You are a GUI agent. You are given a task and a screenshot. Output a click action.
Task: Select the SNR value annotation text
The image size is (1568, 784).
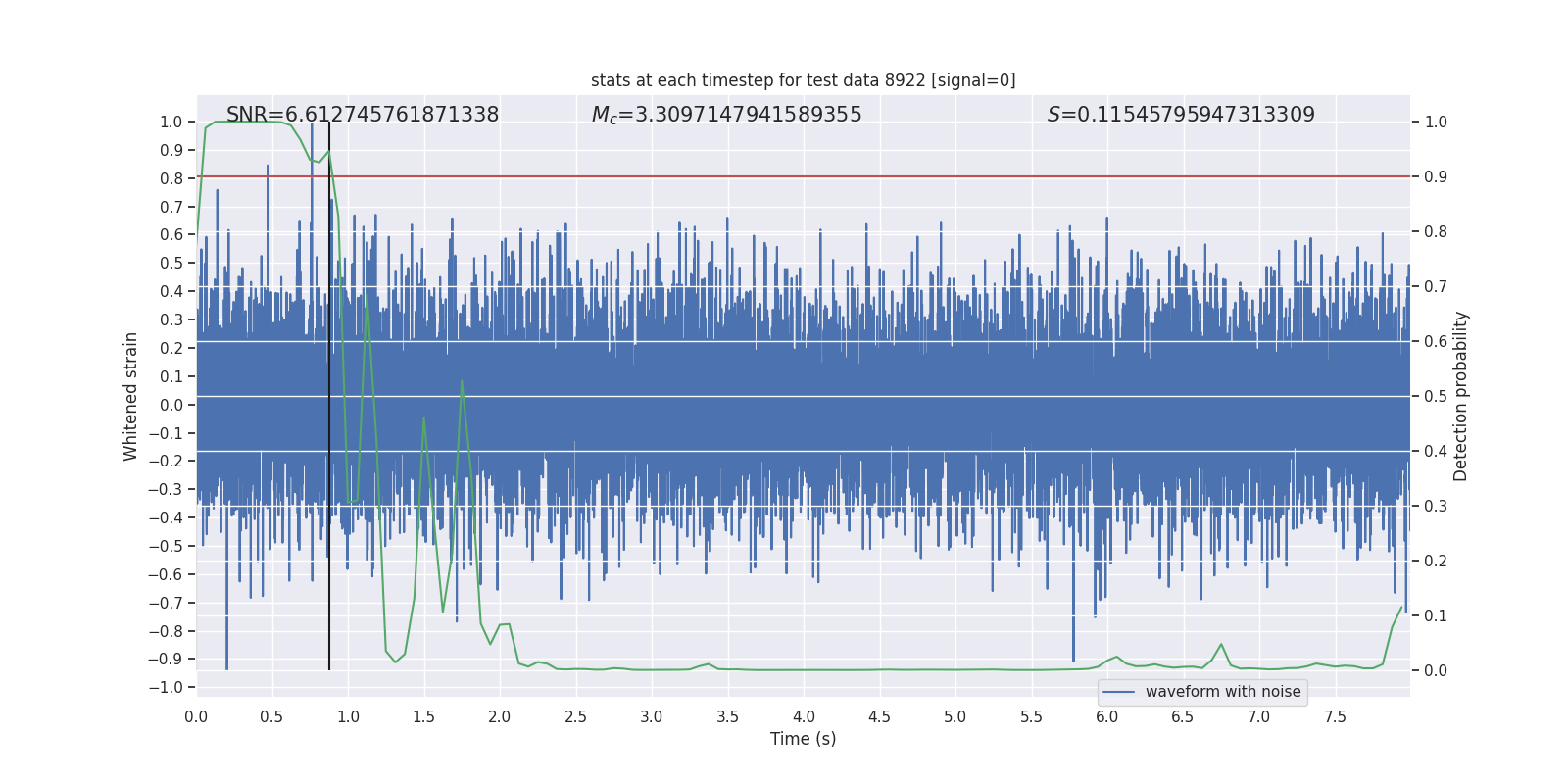[x=363, y=115]
